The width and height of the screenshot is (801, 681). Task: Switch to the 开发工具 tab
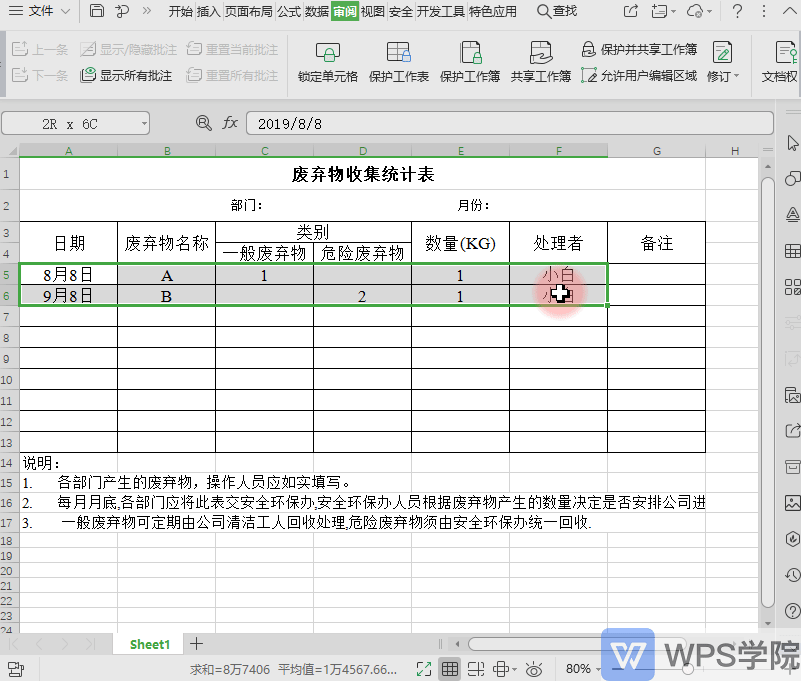[x=440, y=11]
